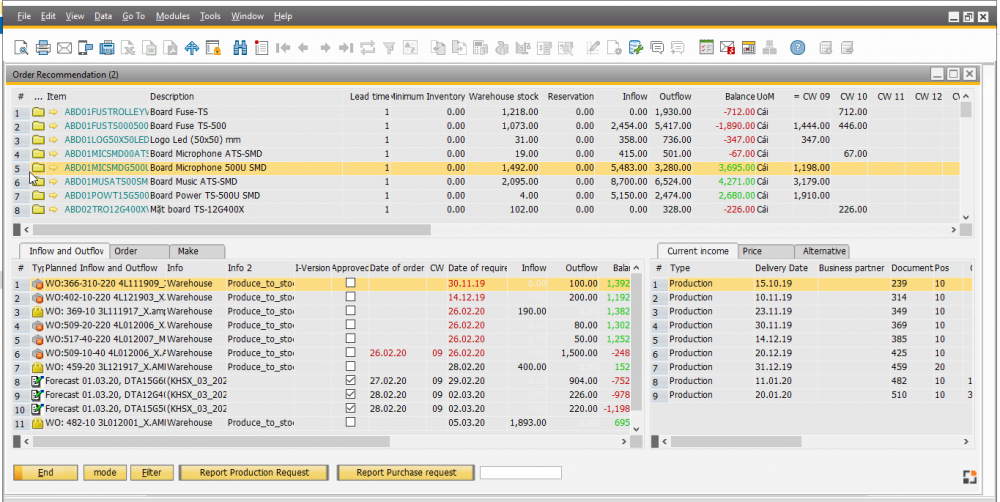The height and width of the screenshot is (502, 1000).
Task: Open folder icon for Board Power TS-500U row
Action: point(38,196)
